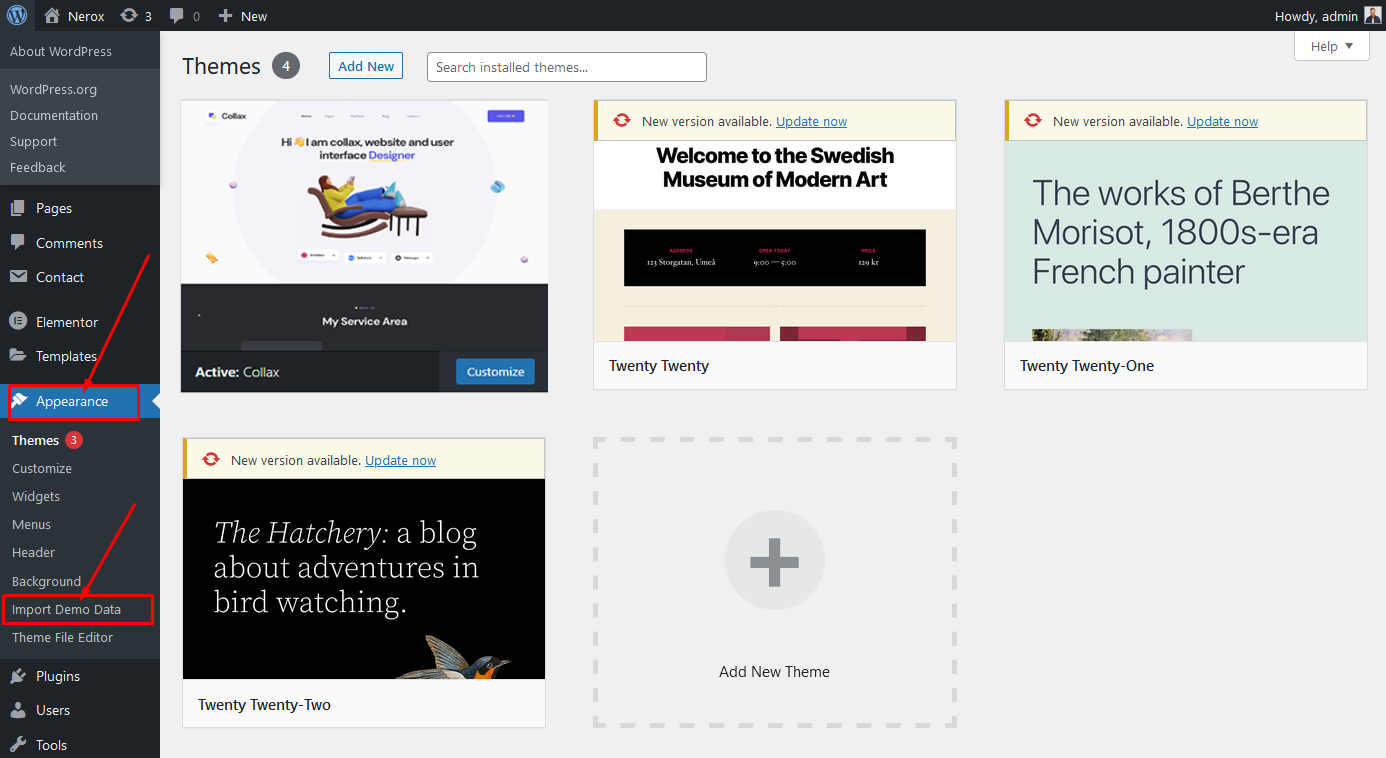This screenshot has width=1386, height=758.
Task: Open Import Demo Data submenu item
Action: click(66, 609)
